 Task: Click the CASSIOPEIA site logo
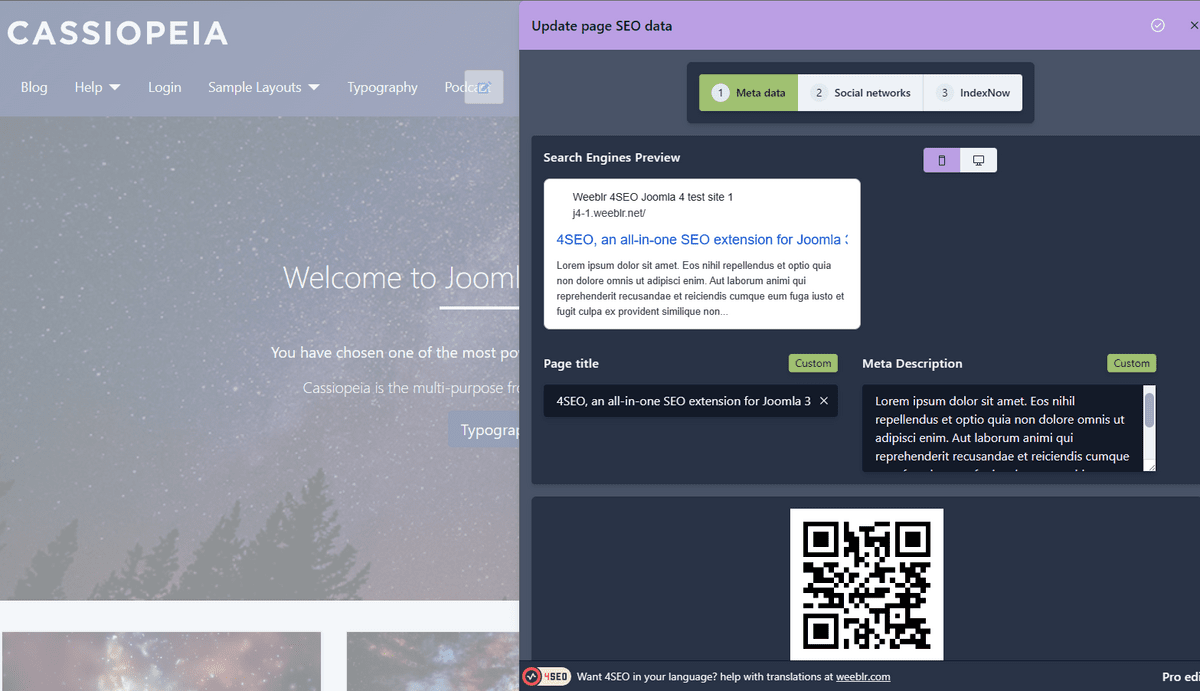(117, 33)
